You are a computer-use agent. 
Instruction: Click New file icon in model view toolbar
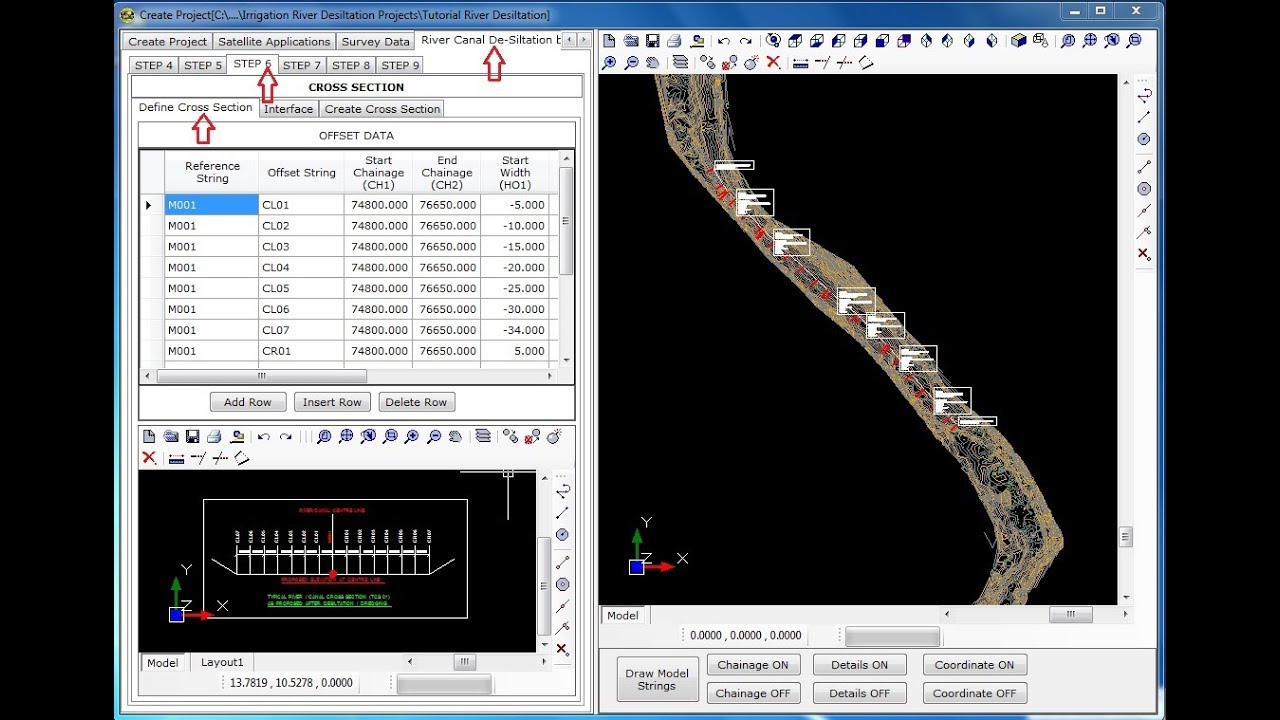(609, 41)
